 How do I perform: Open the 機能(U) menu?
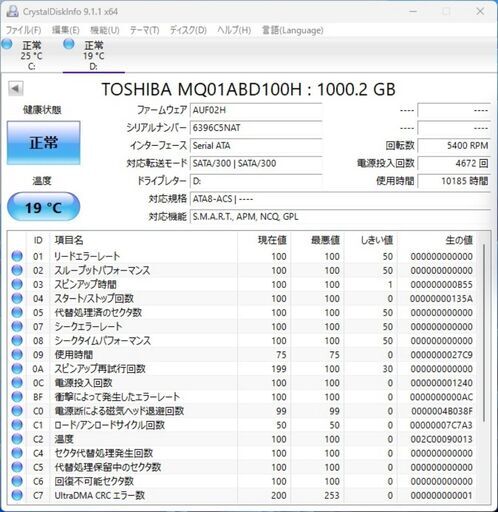point(105,30)
